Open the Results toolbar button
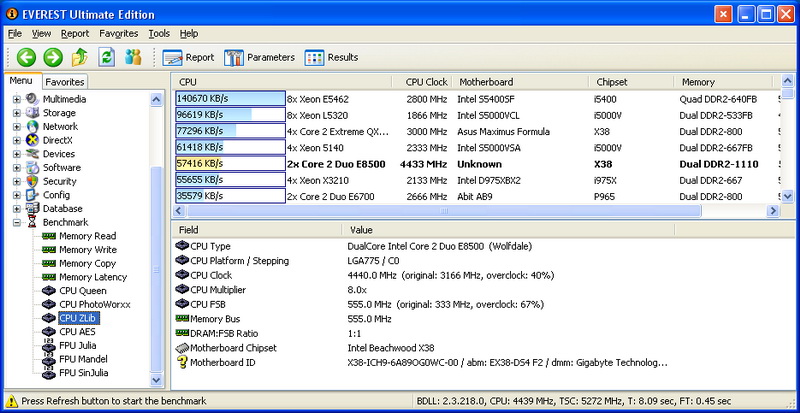This screenshot has height=413, width=800. click(332, 58)
